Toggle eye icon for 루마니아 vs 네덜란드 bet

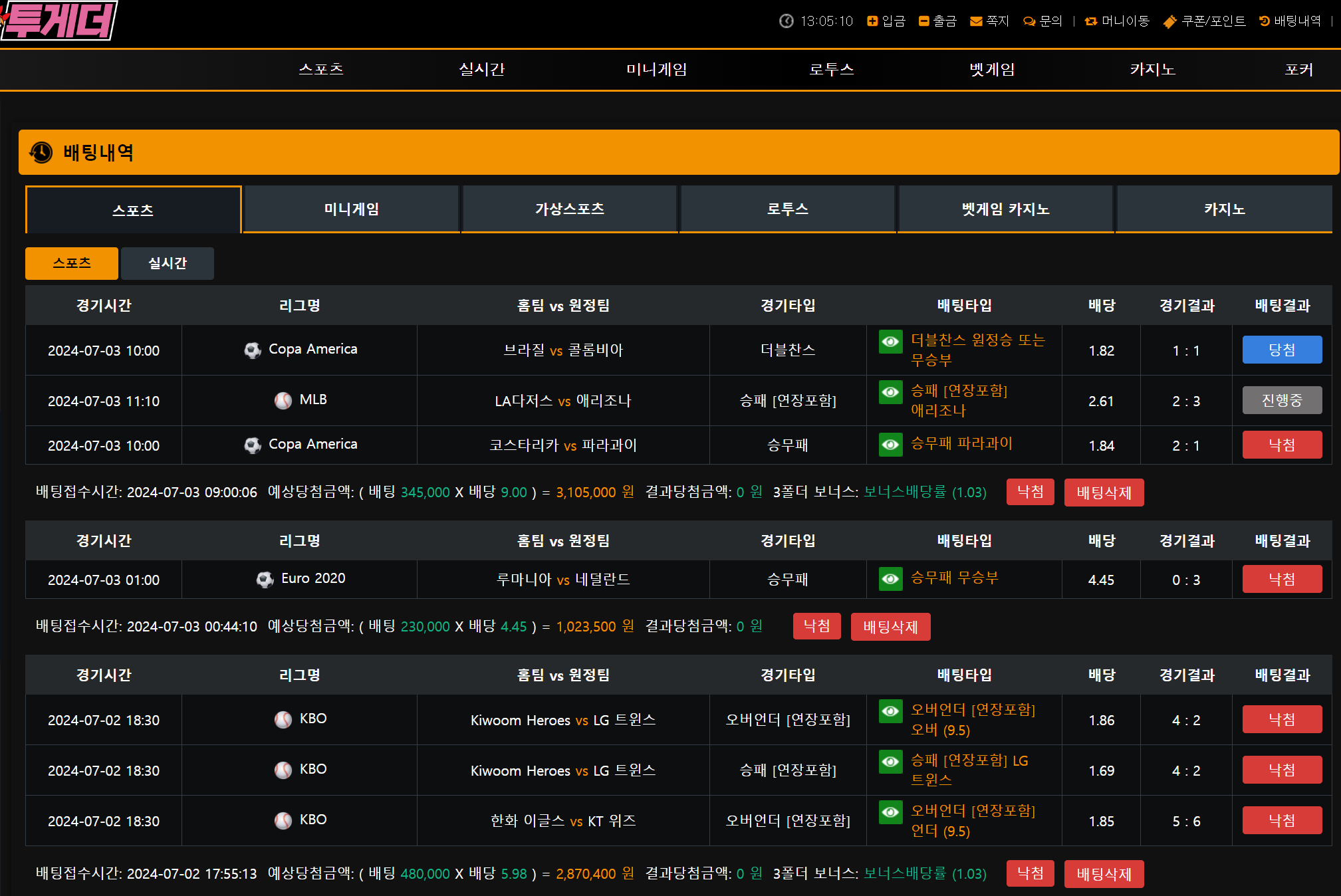tap(890, 578)
